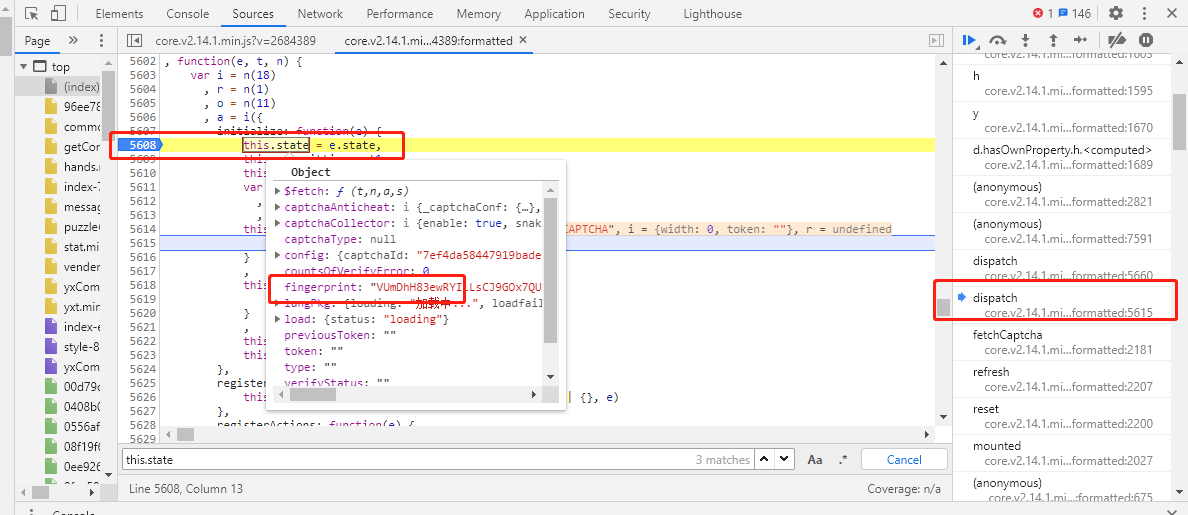1188x515 pixels.
Task: Cancel the search bar
Action: 904,460
